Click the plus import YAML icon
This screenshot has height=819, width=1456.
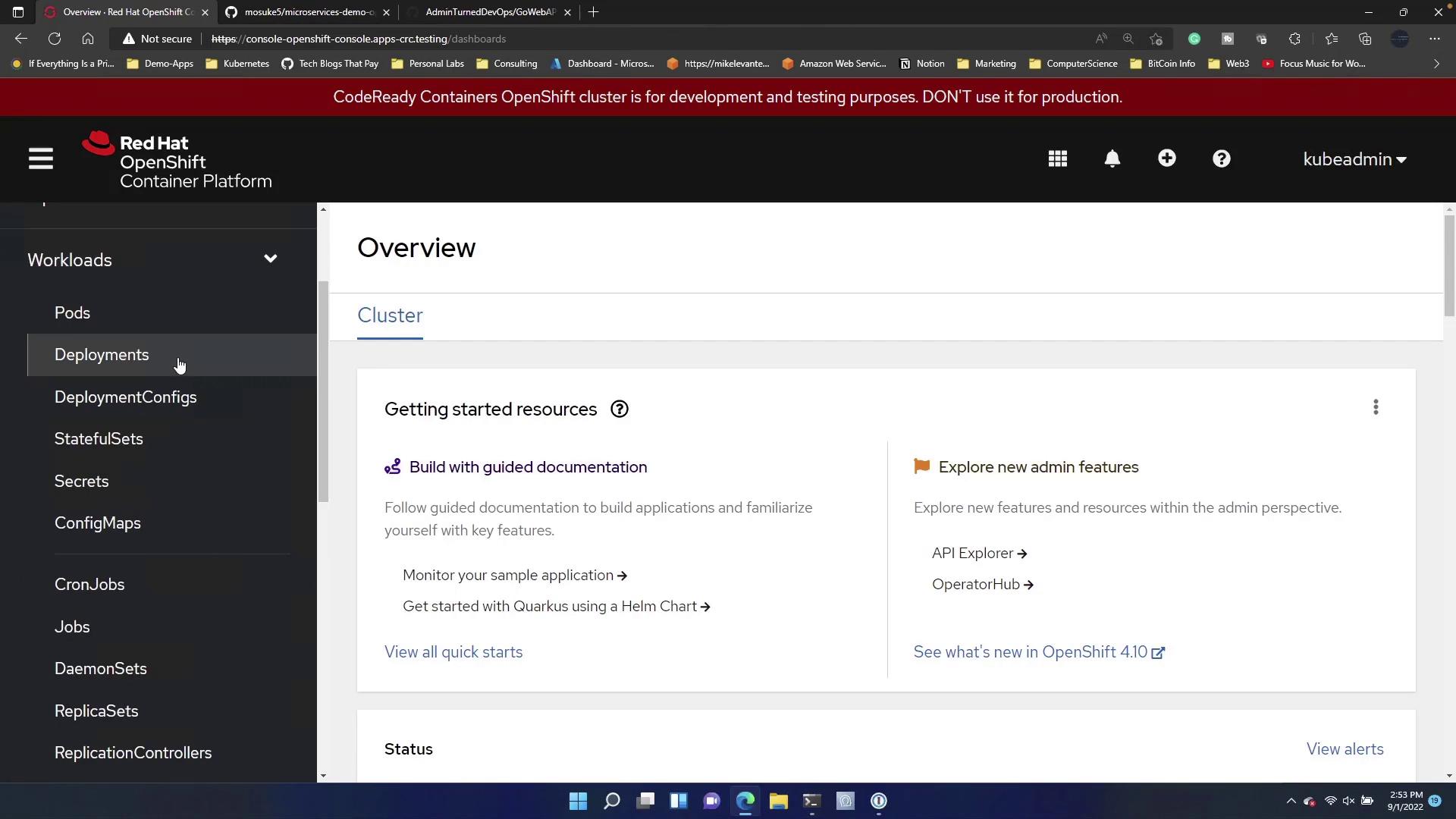tap(1166, 158)
